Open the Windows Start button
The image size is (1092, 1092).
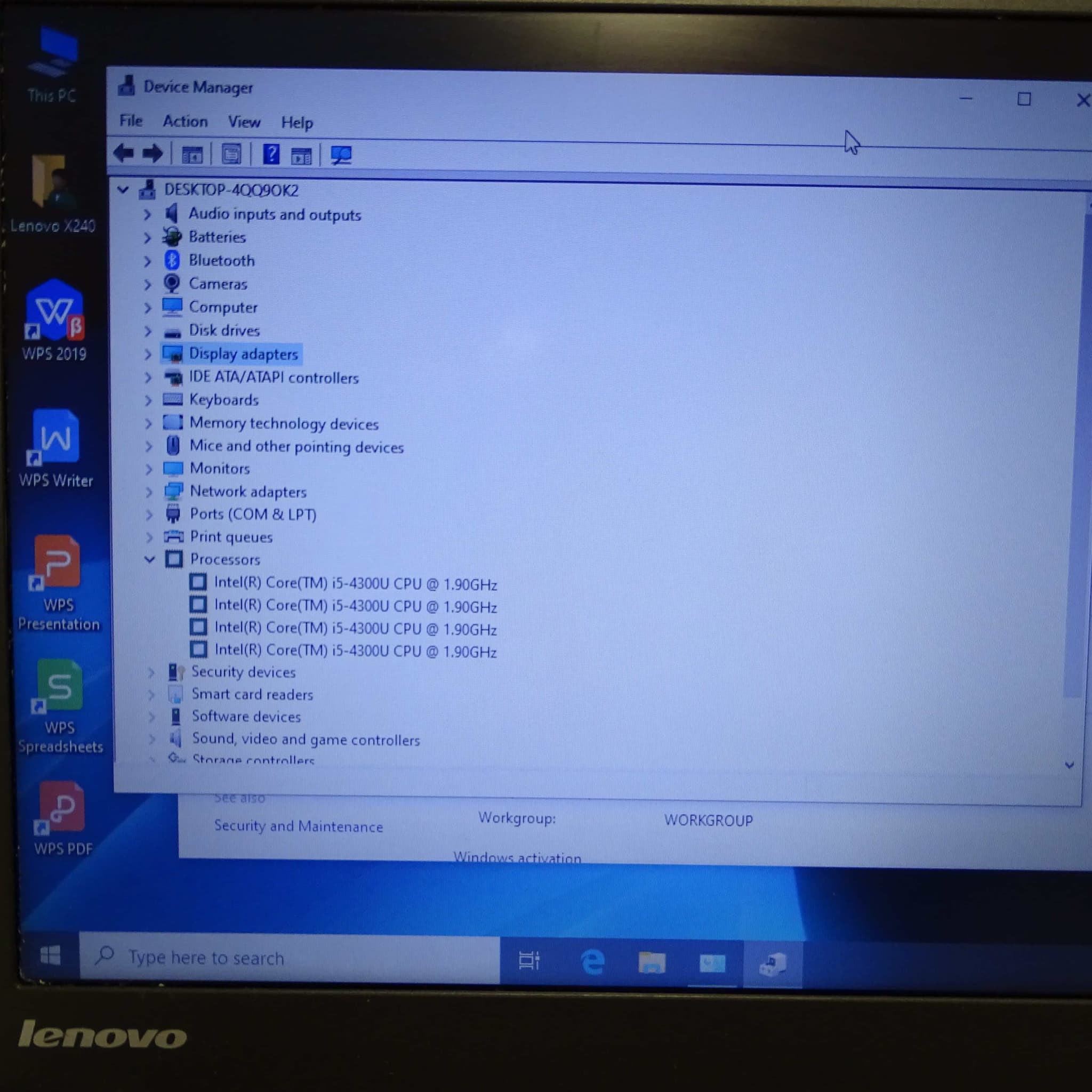pyautogui.click(x=50, y=956)
